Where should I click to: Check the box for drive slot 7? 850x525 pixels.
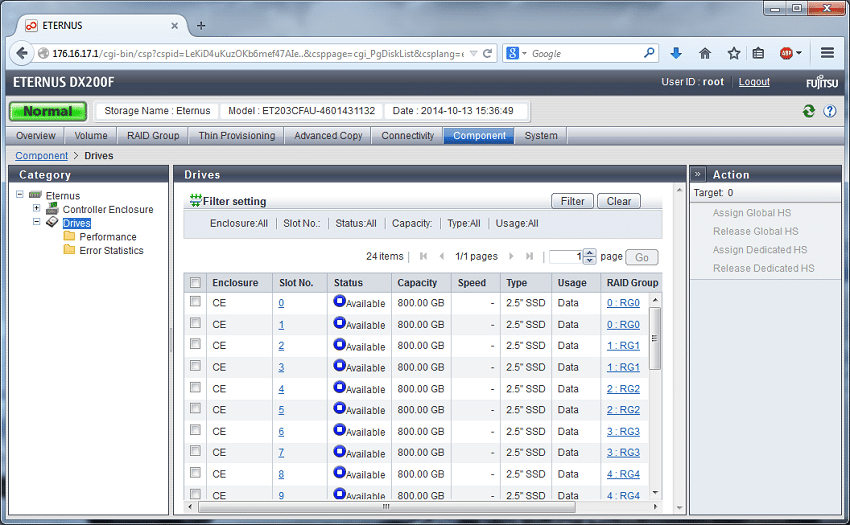pos(195,451)
